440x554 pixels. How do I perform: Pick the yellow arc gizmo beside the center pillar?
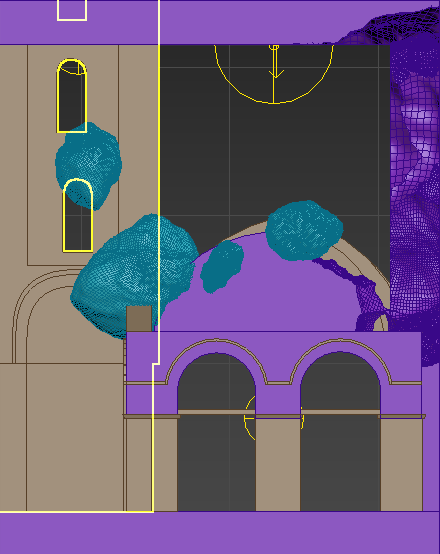[250, 418]
